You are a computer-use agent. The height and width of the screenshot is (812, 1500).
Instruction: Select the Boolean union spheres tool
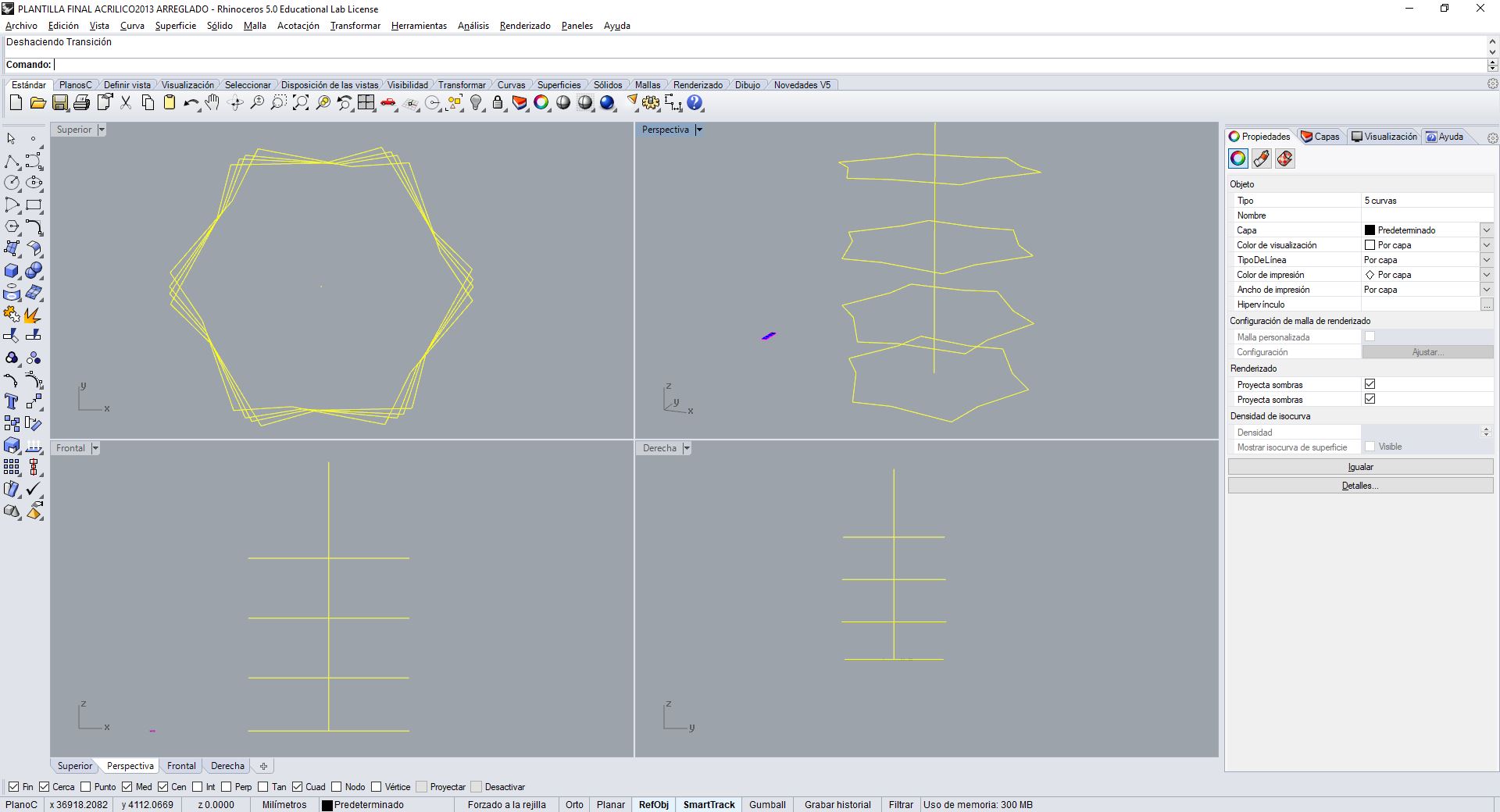(x=34, y=270)
